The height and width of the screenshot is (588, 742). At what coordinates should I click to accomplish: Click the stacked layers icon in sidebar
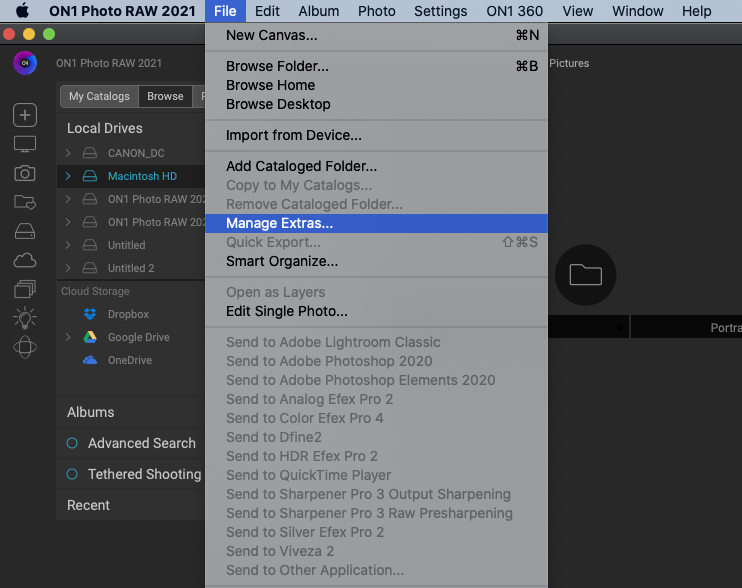coord(25,289)
